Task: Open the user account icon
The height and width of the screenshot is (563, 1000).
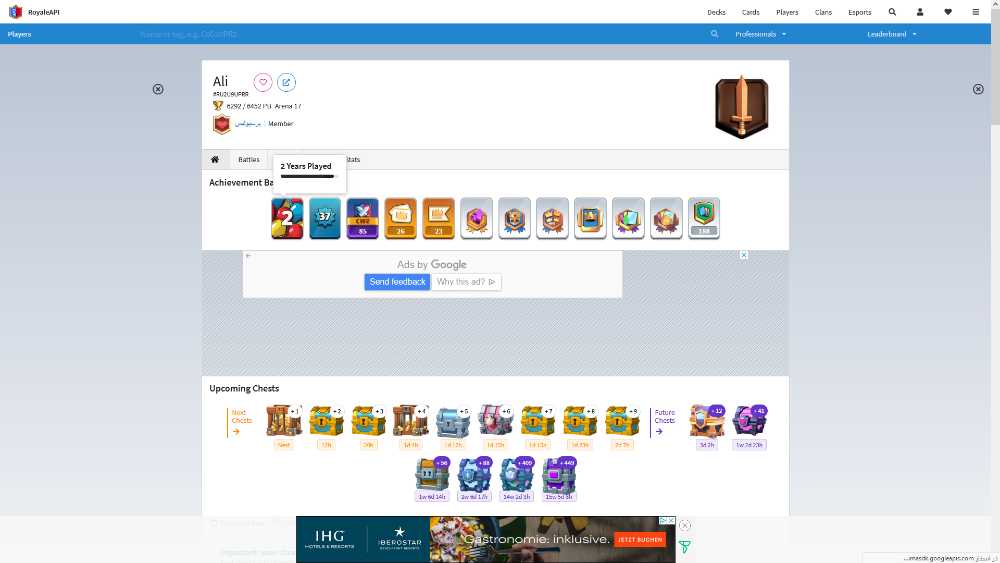Action: (920, 11)
